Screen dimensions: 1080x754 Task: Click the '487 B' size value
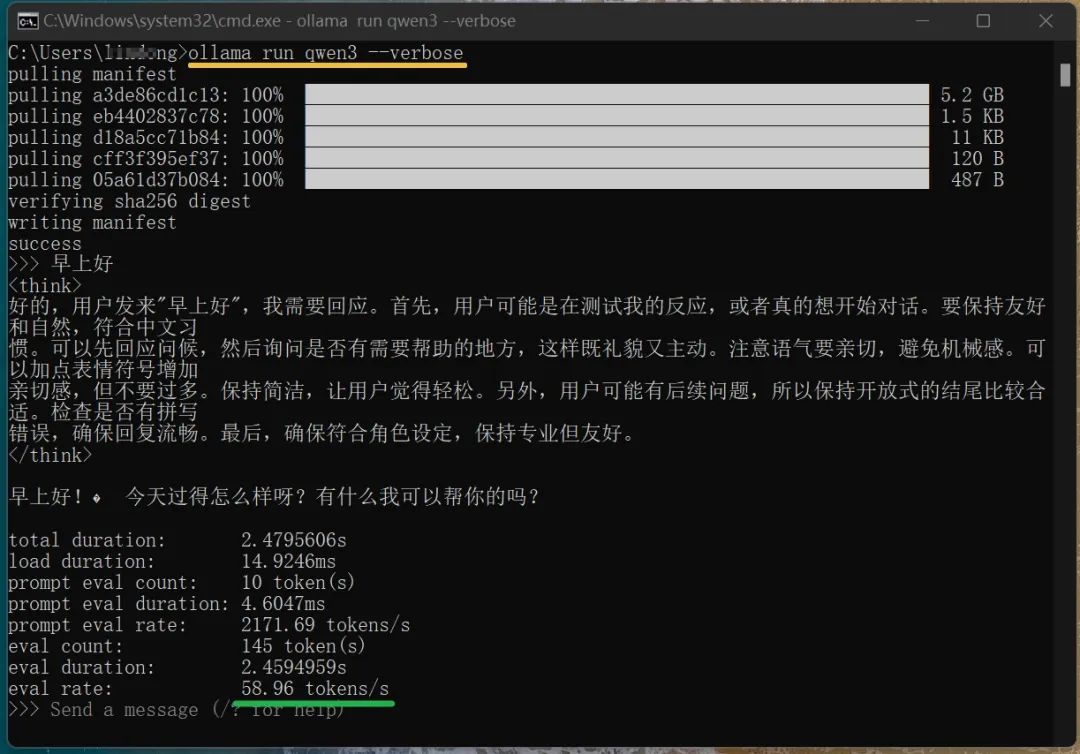[x=977, y=180]
